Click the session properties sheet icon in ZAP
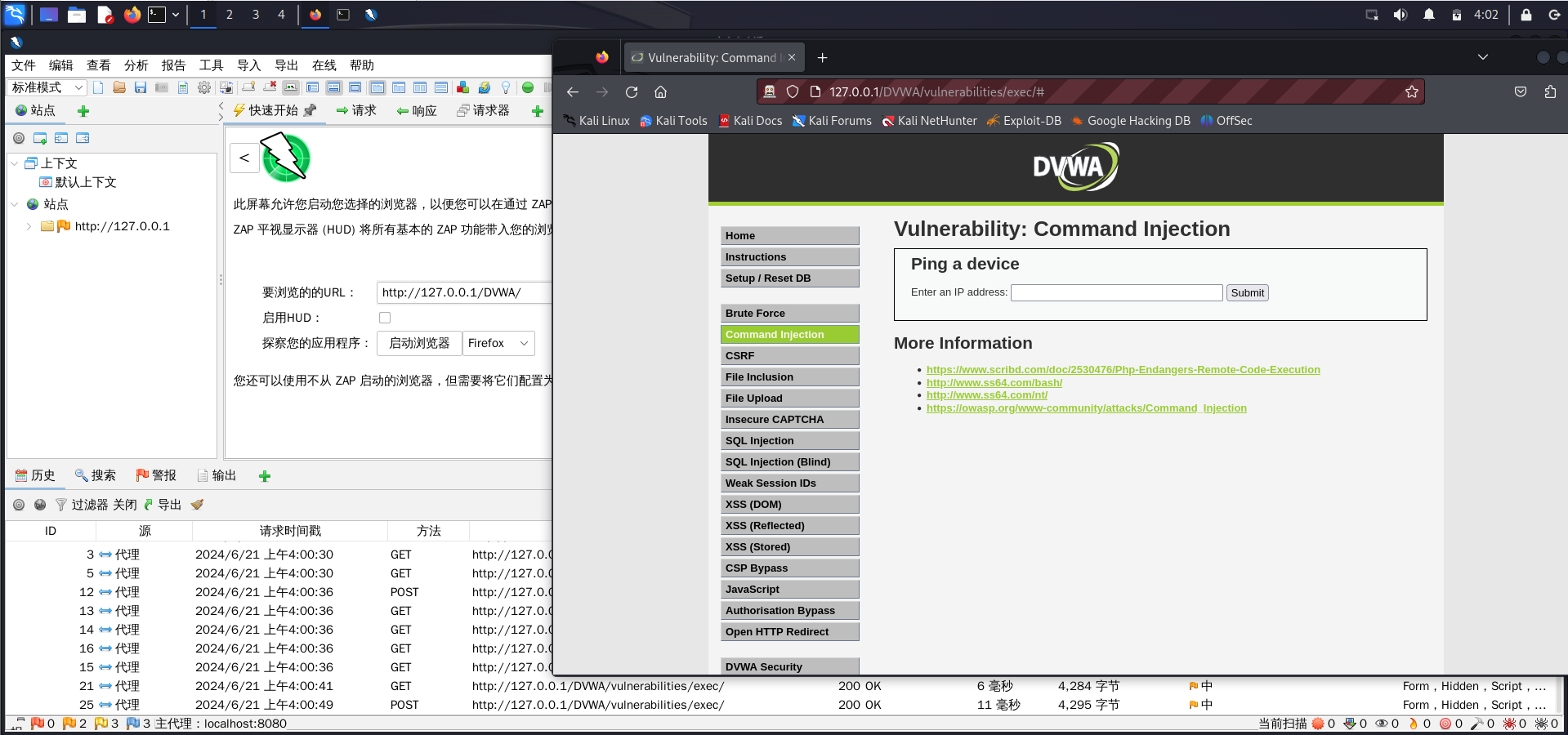1568x735 pixels. pos(183,87)
